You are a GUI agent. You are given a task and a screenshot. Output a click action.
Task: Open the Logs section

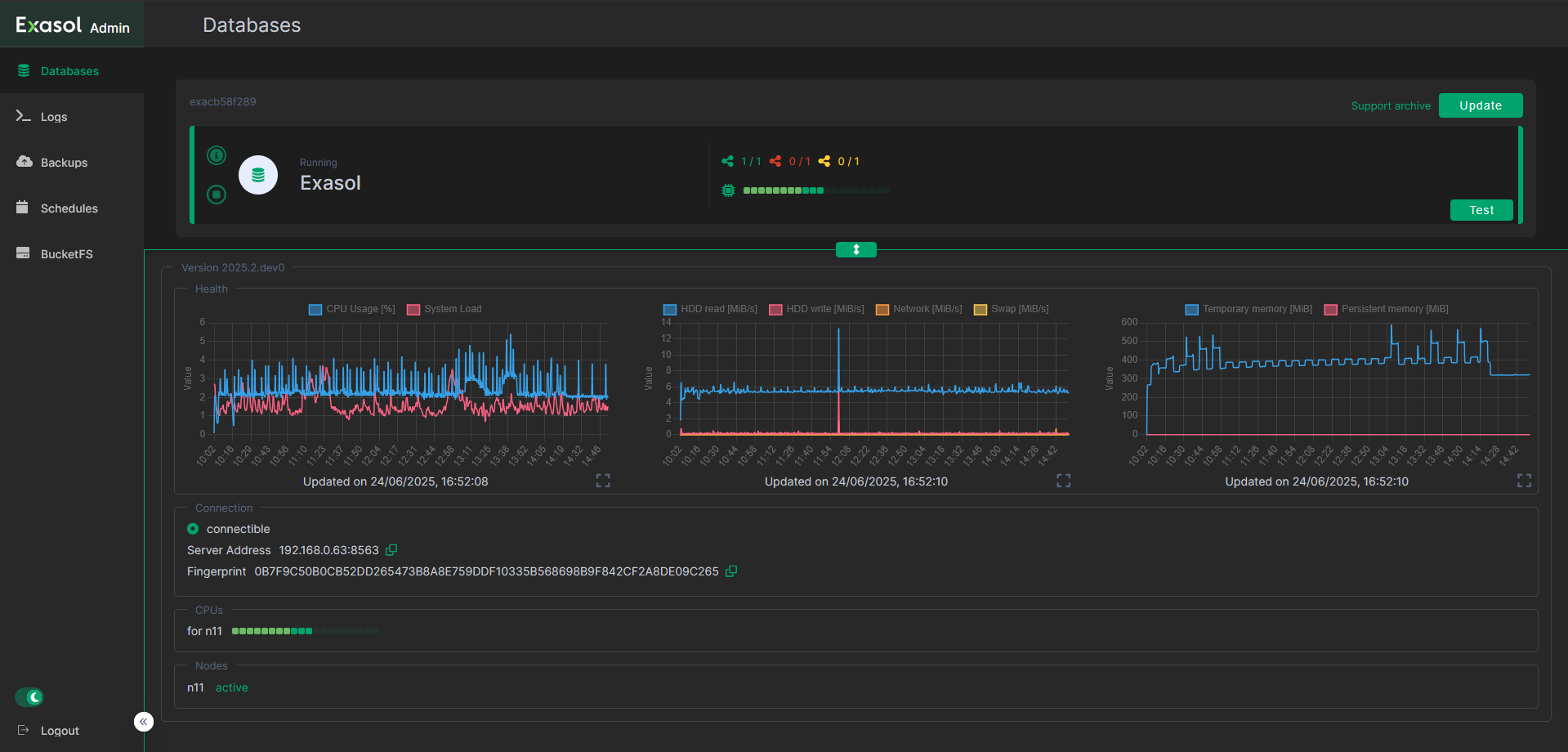pos(72,117)
